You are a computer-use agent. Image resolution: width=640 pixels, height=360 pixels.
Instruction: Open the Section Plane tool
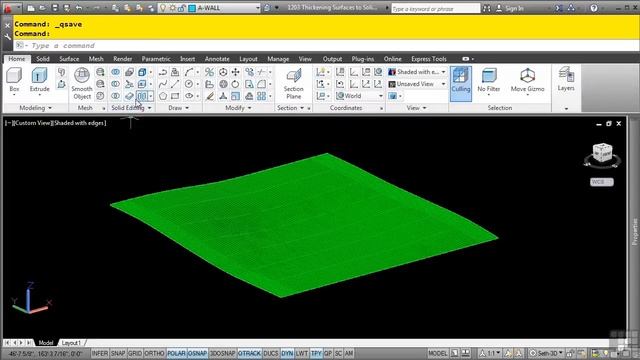click(x=293, y=84)
